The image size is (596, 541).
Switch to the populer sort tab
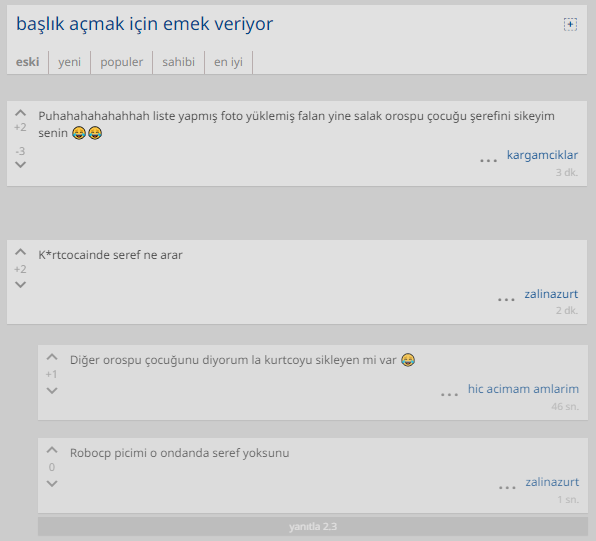pos(122,62)
